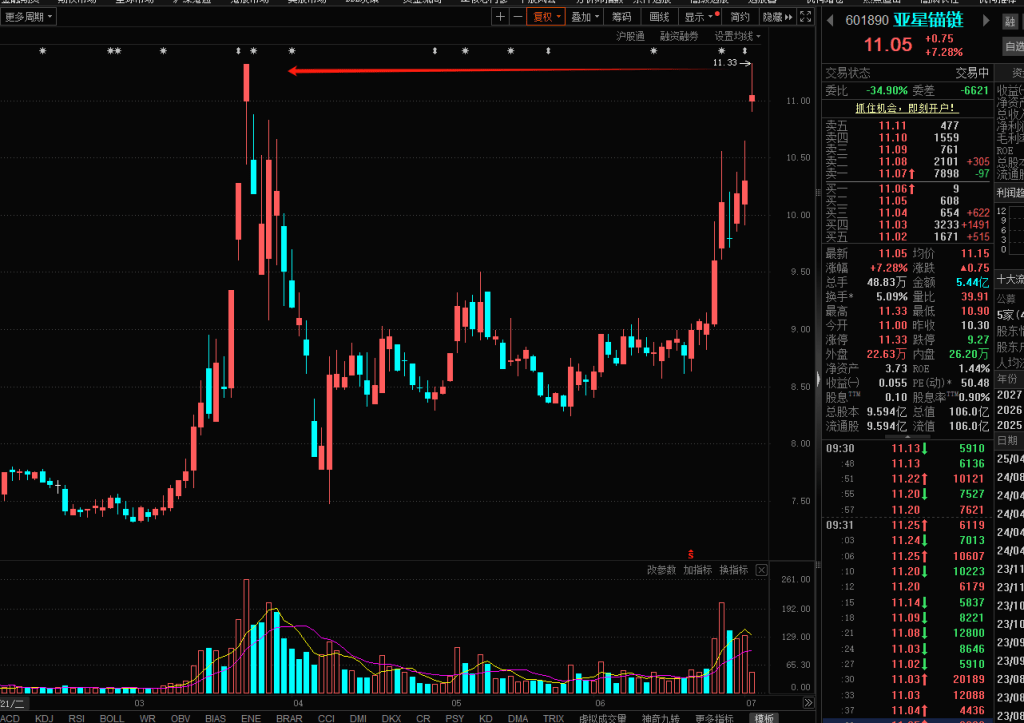Select DKX indicator tab
Viewport: 1024px width, 723px height.
point(391,718)
